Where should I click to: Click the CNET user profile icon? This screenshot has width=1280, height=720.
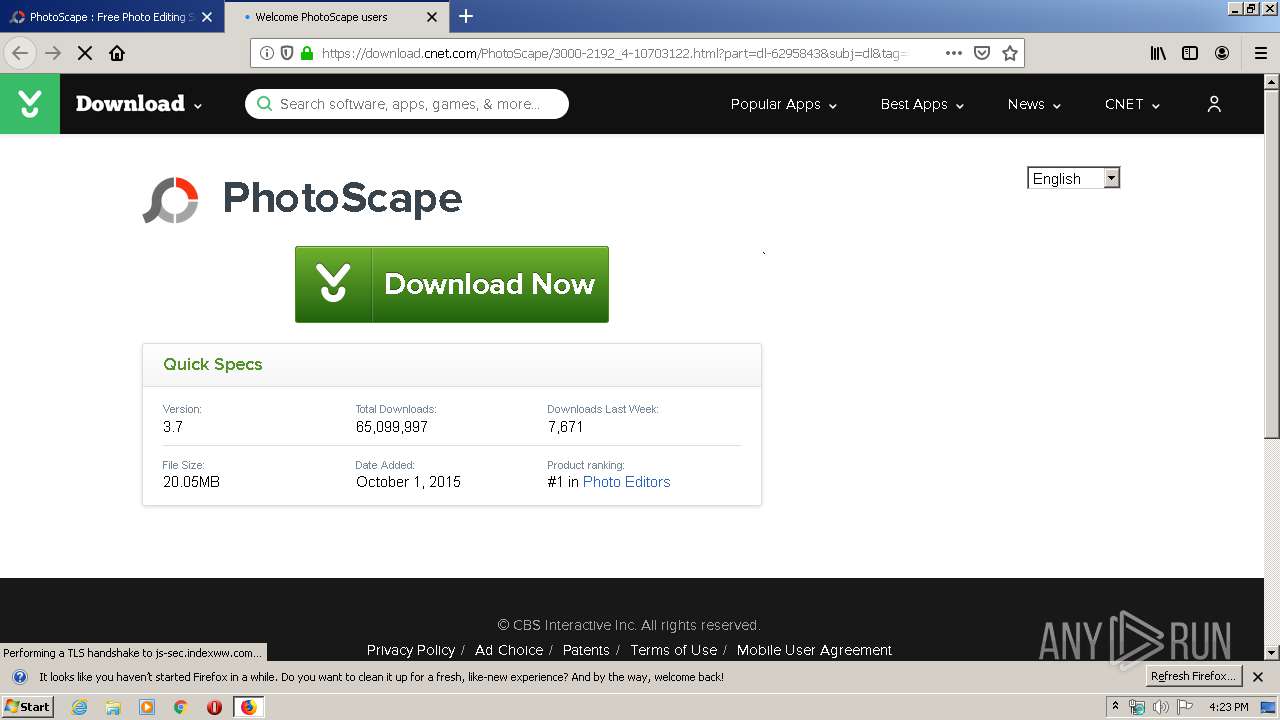[x=1214, y=104]
